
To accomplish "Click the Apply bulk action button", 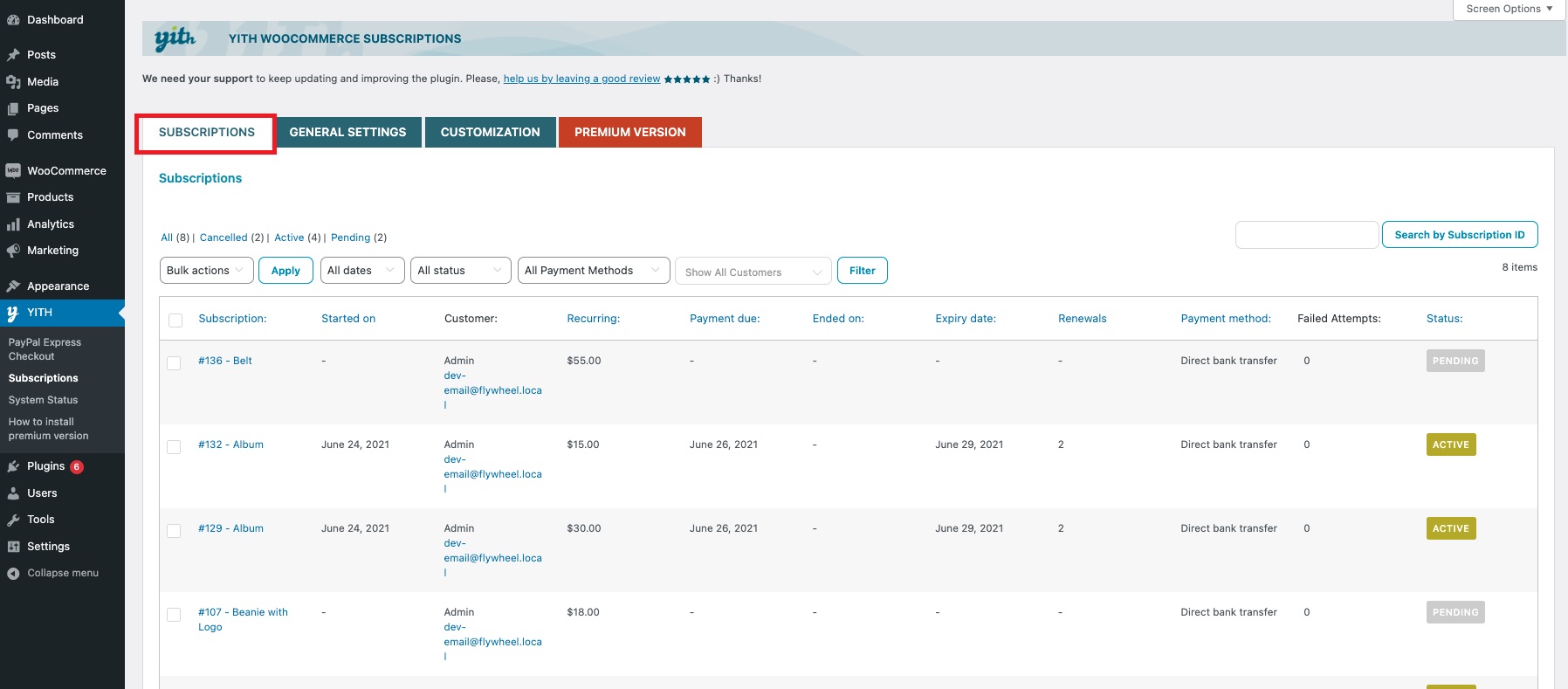I will (x=285, y=271).
